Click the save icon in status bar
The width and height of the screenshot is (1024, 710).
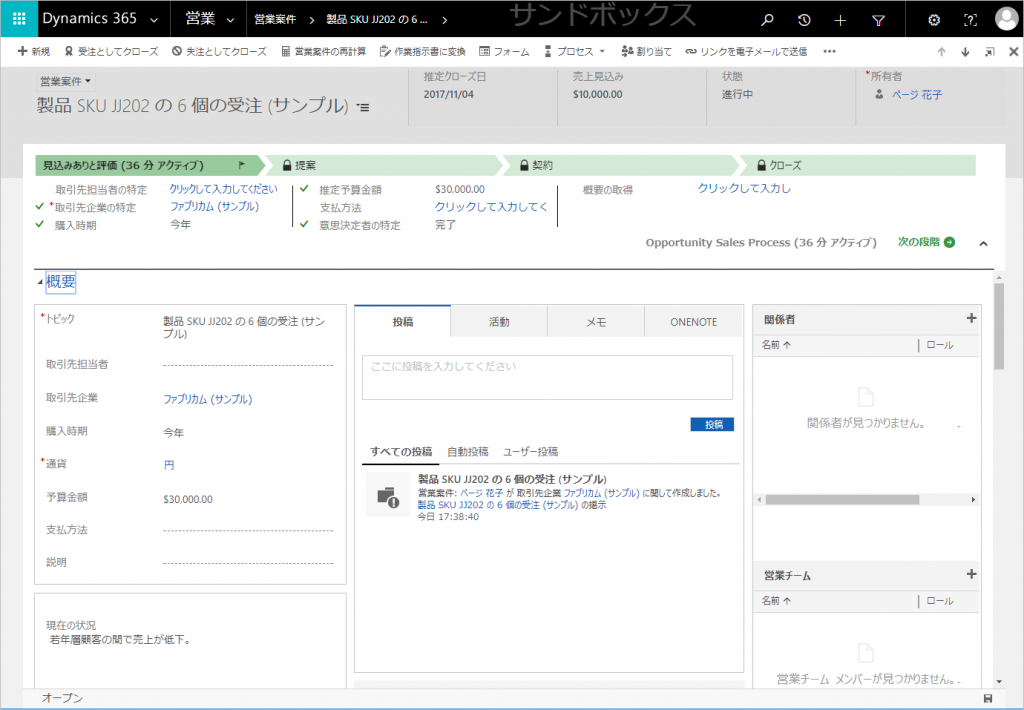(988, 698)
